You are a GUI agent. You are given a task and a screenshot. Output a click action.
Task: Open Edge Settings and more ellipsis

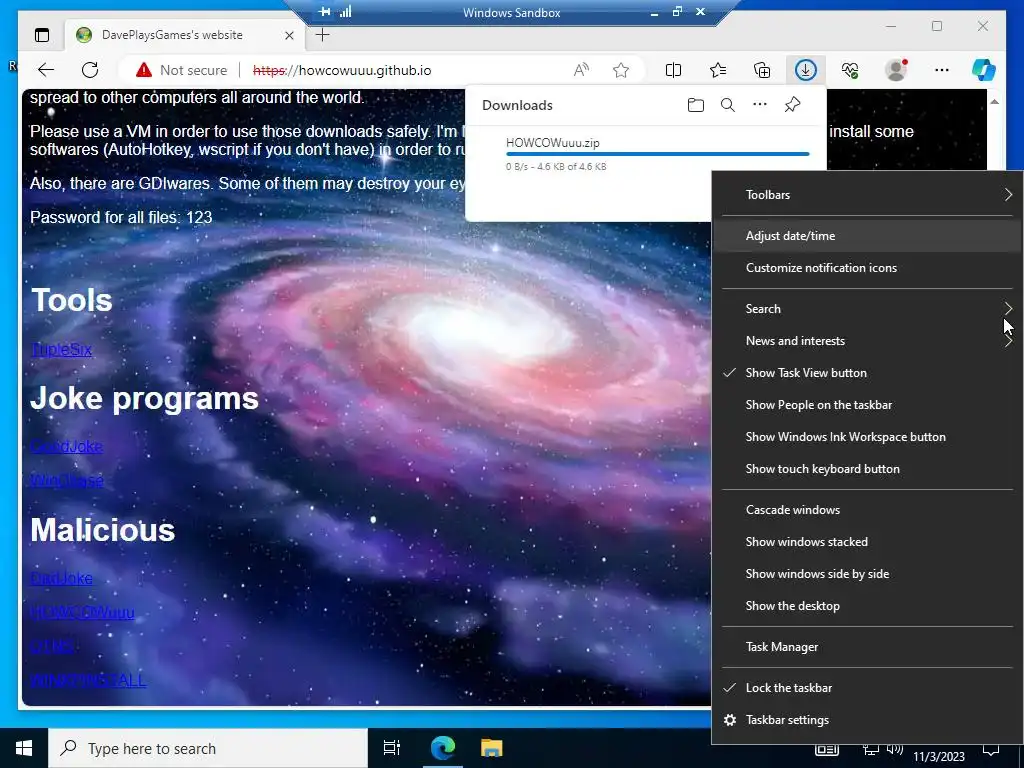coord(942,70)
